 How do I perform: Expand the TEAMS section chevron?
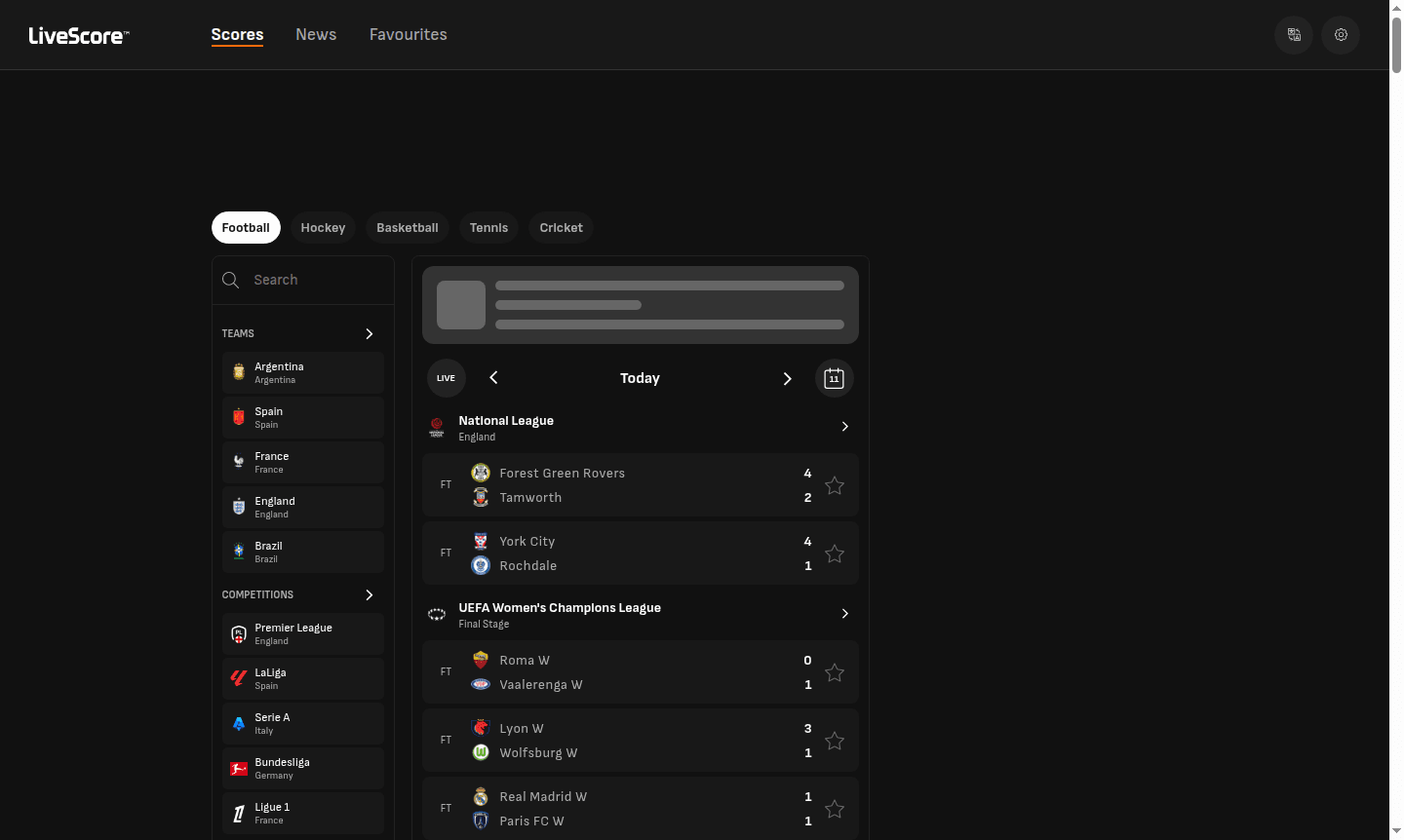tap(369, 333)
